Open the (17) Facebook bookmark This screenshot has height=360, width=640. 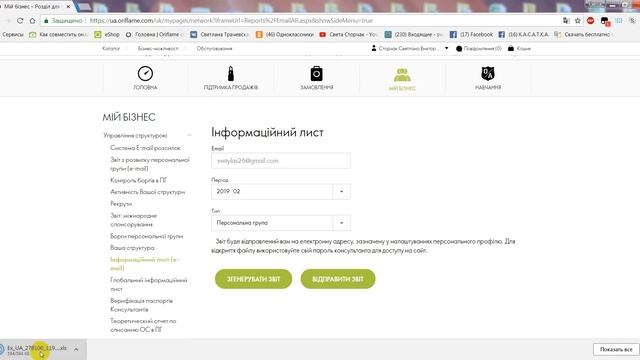pyautogui.click(x=471, y=35)
